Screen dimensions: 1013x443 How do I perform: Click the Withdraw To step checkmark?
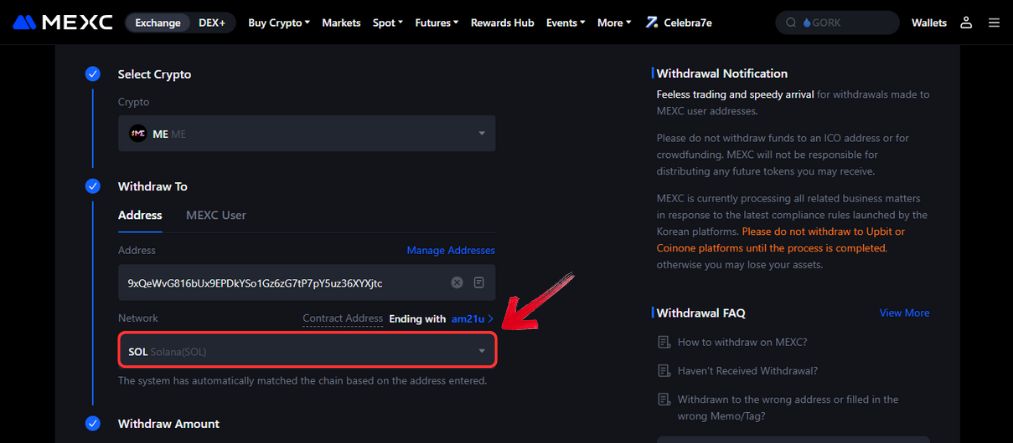click(x=92, y=186)
